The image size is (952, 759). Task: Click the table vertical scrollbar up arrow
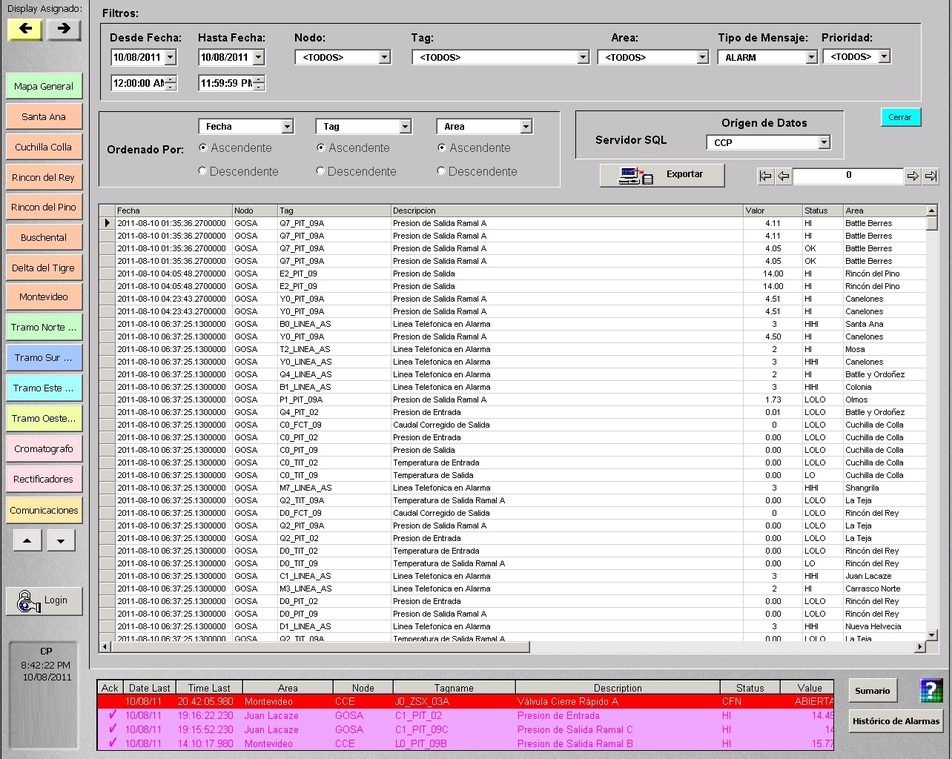point(932,210)
